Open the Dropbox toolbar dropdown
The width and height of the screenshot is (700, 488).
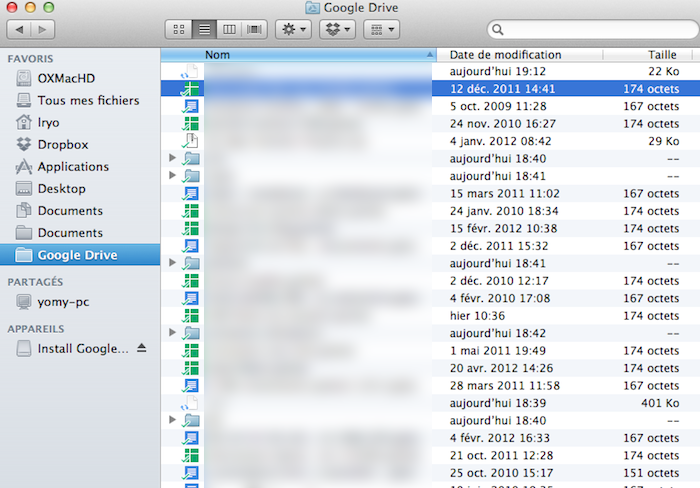tap(337, 30)
